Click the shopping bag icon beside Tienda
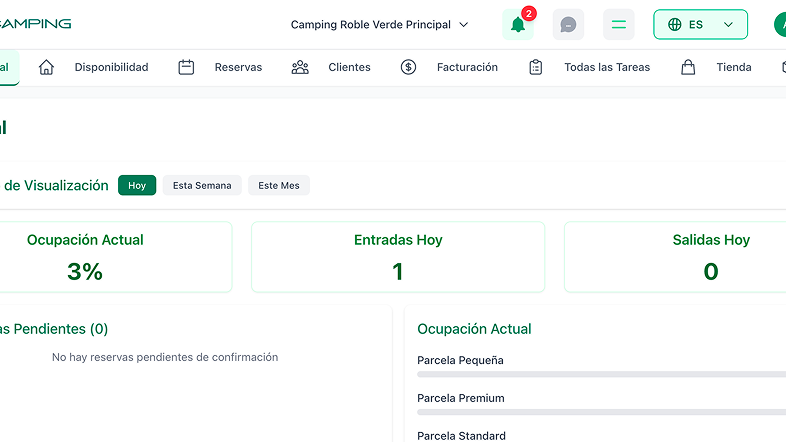 tap(688, 67)
